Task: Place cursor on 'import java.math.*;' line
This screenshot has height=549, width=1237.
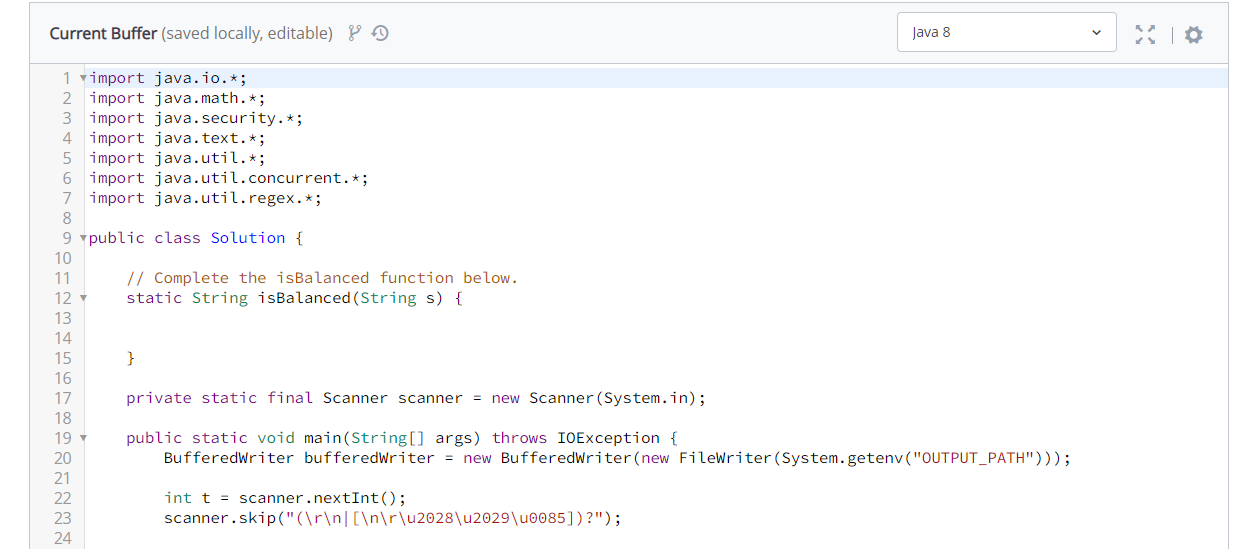Action: [177, 98]
